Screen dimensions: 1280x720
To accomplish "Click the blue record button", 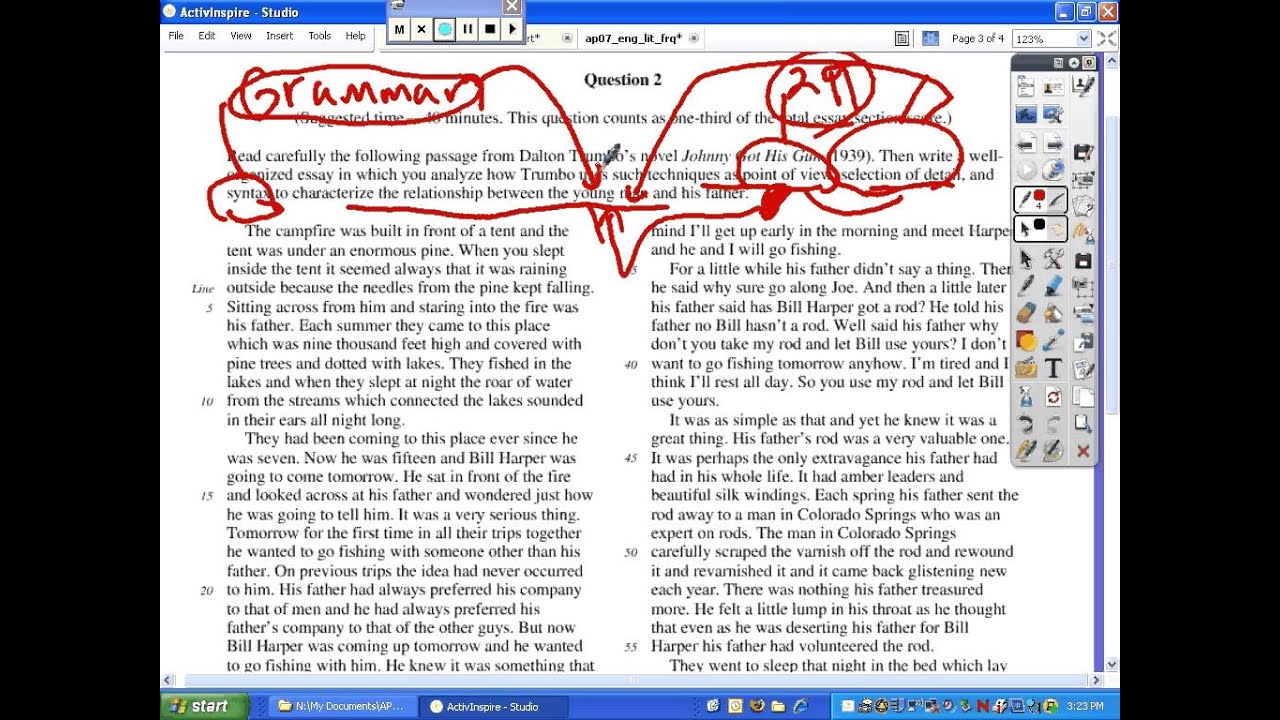I will pos(445,29).
